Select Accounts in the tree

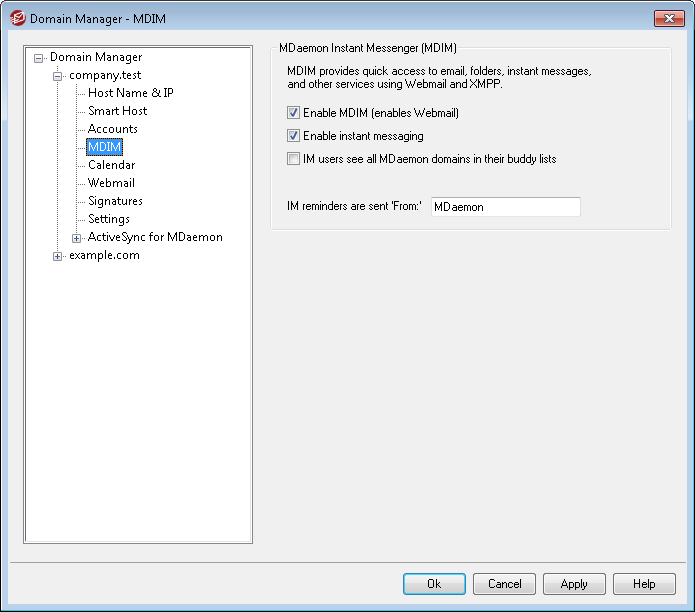coord(113,129)
